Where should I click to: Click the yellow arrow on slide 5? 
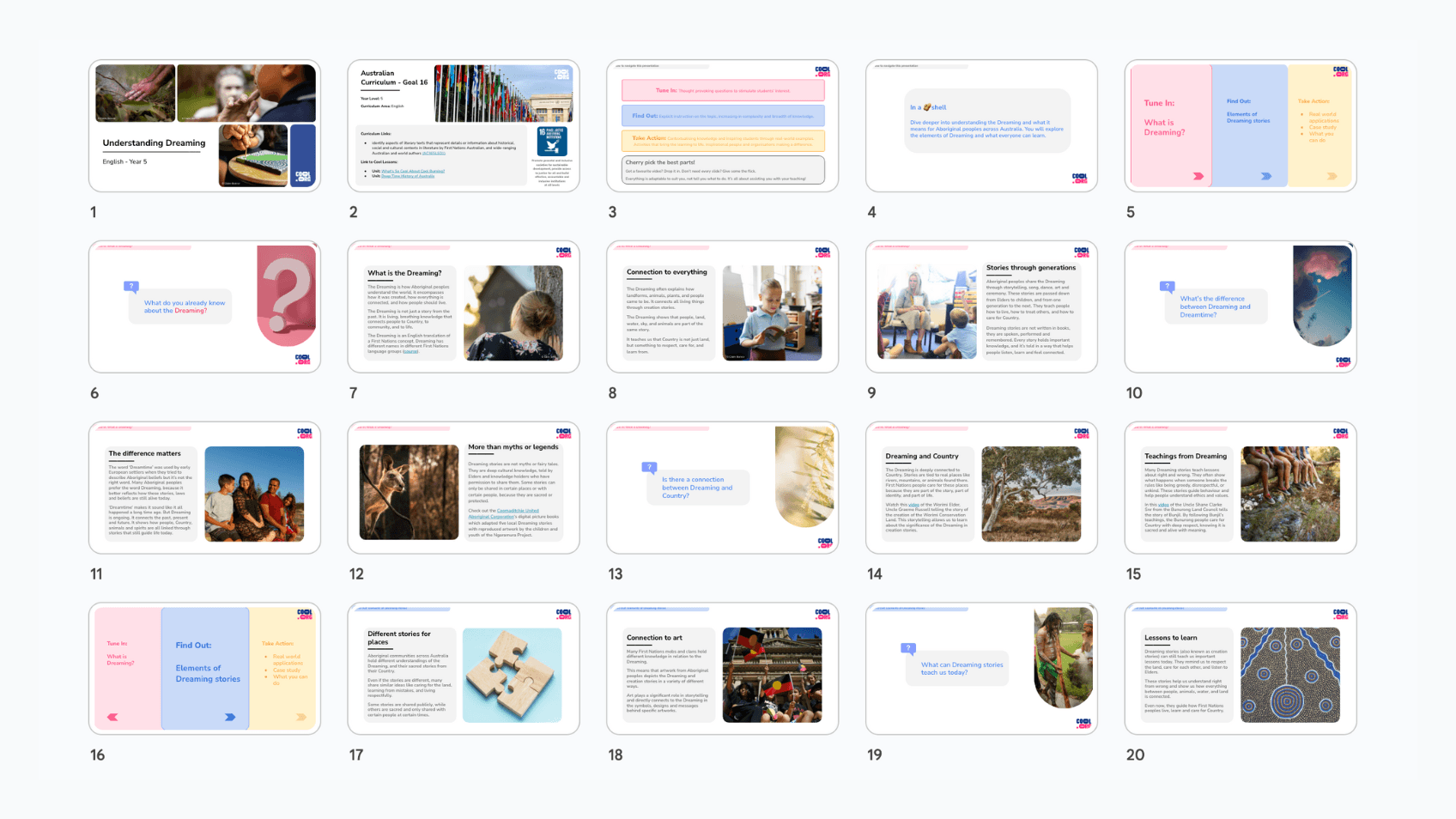pos(1332,176)
